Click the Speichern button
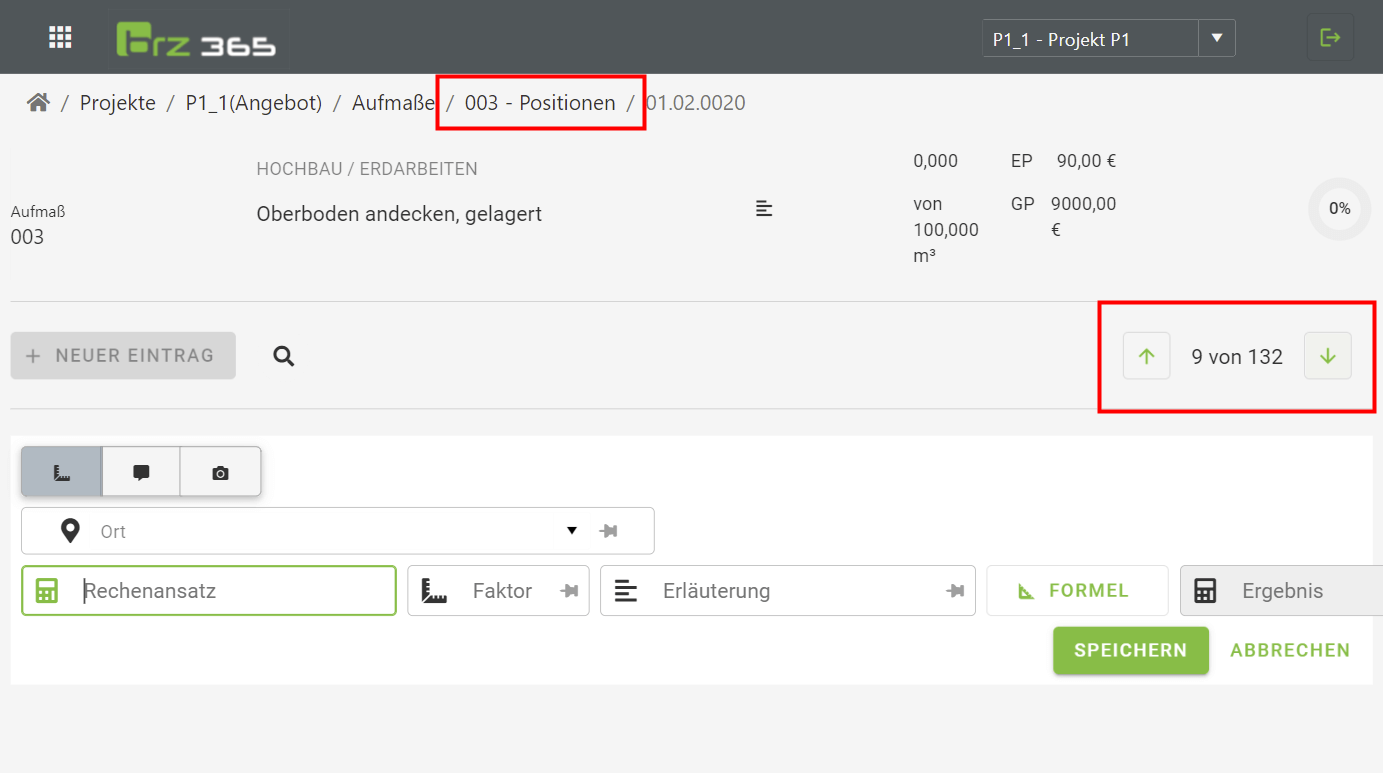1383x773 pixels. click(1130, 650)
